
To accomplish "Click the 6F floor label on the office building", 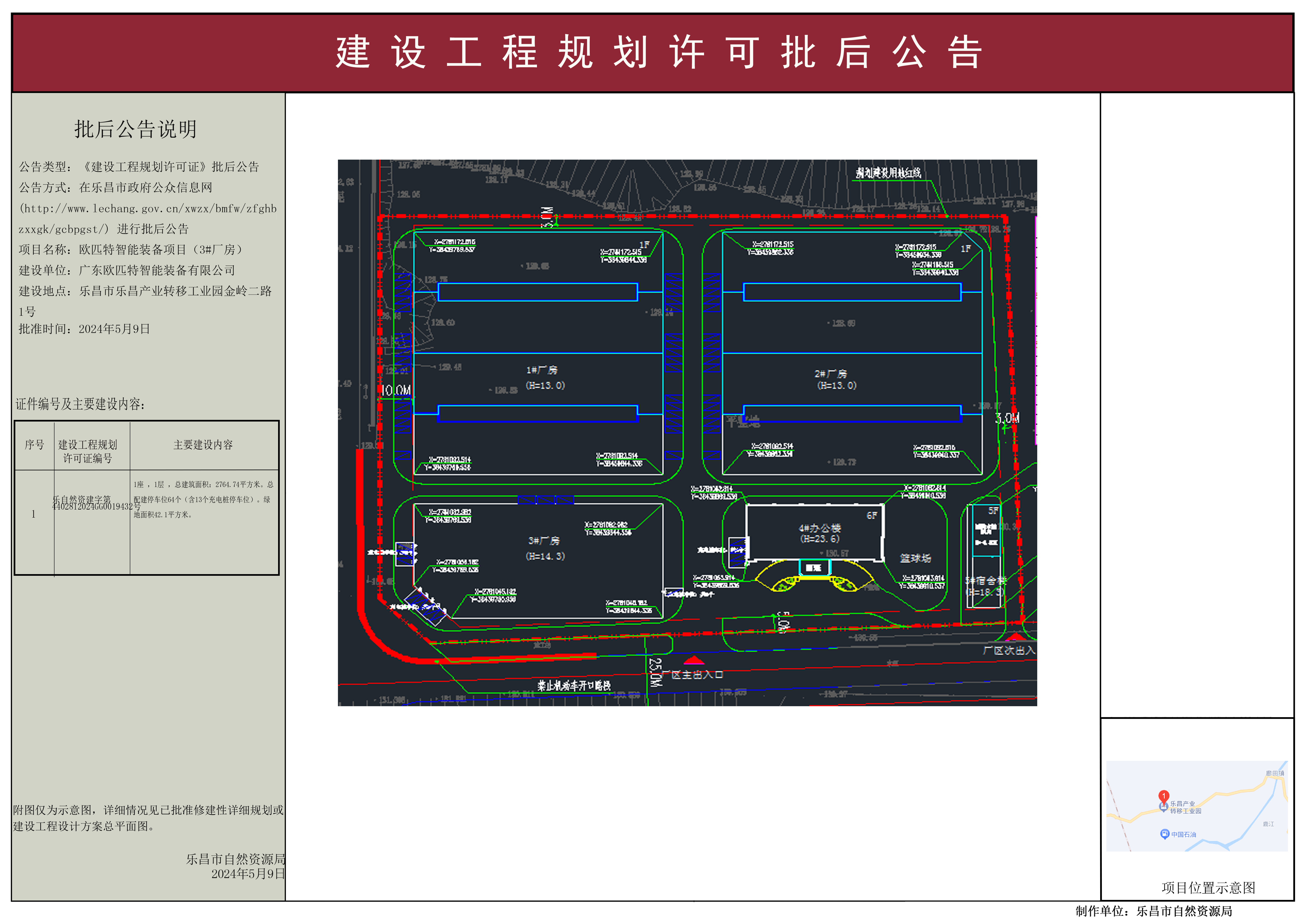I will (x=872, y=516).
